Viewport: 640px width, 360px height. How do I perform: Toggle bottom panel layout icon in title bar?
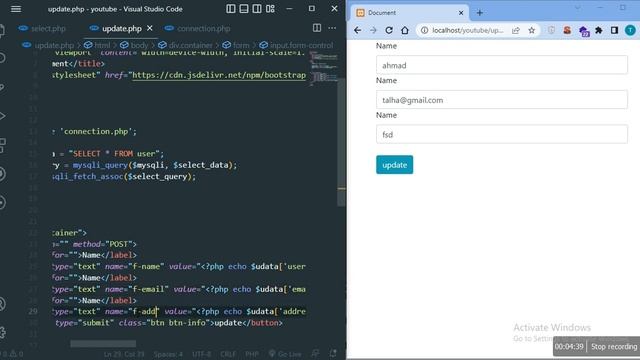(x=244, y=9)
